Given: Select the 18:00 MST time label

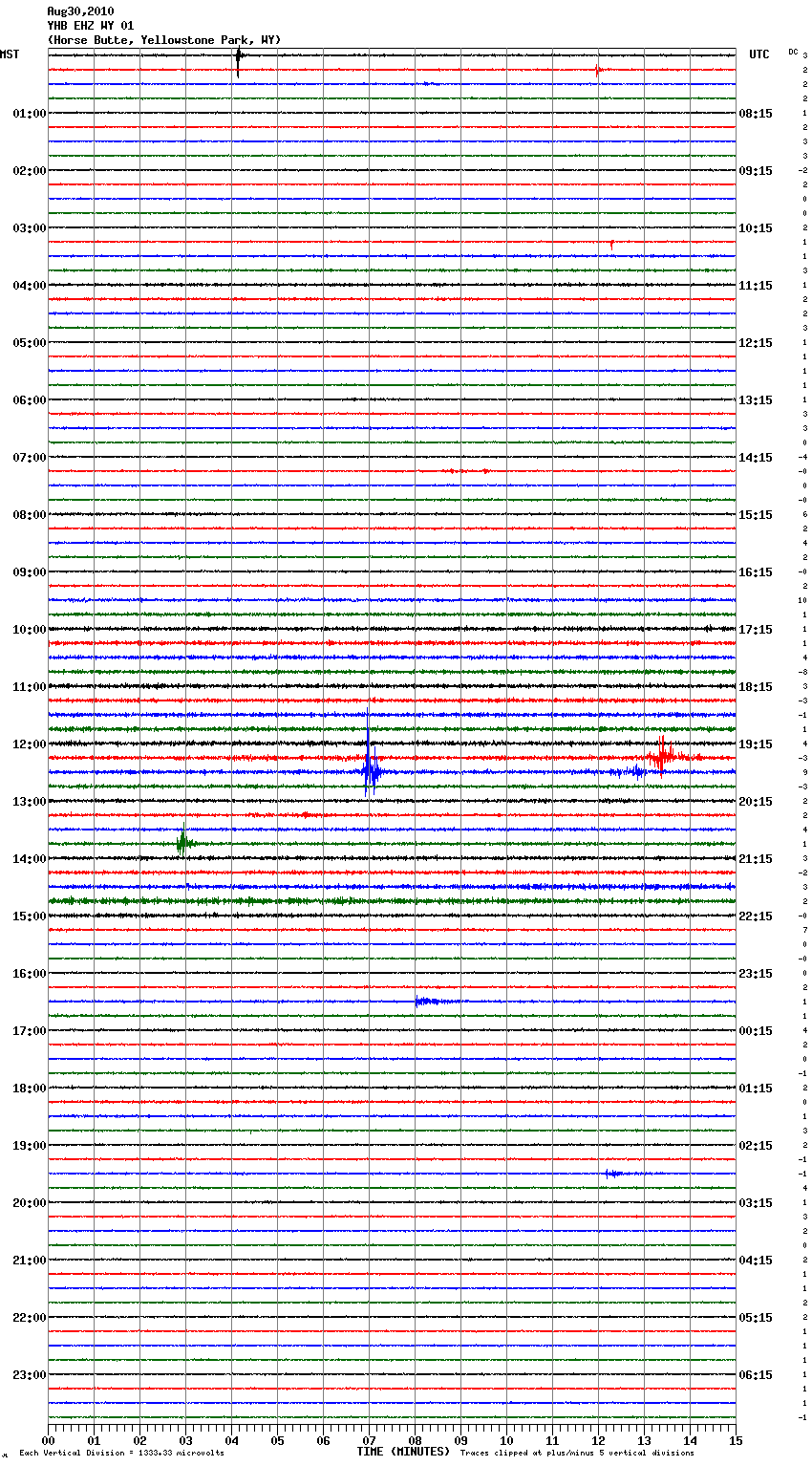Looking at the screenshot, I should coord(30,1089).
